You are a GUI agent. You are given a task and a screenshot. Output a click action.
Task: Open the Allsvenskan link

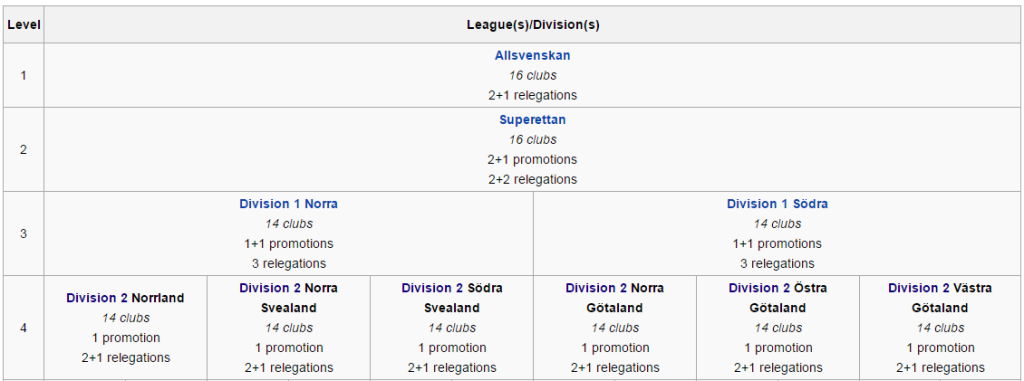point(532,56)
